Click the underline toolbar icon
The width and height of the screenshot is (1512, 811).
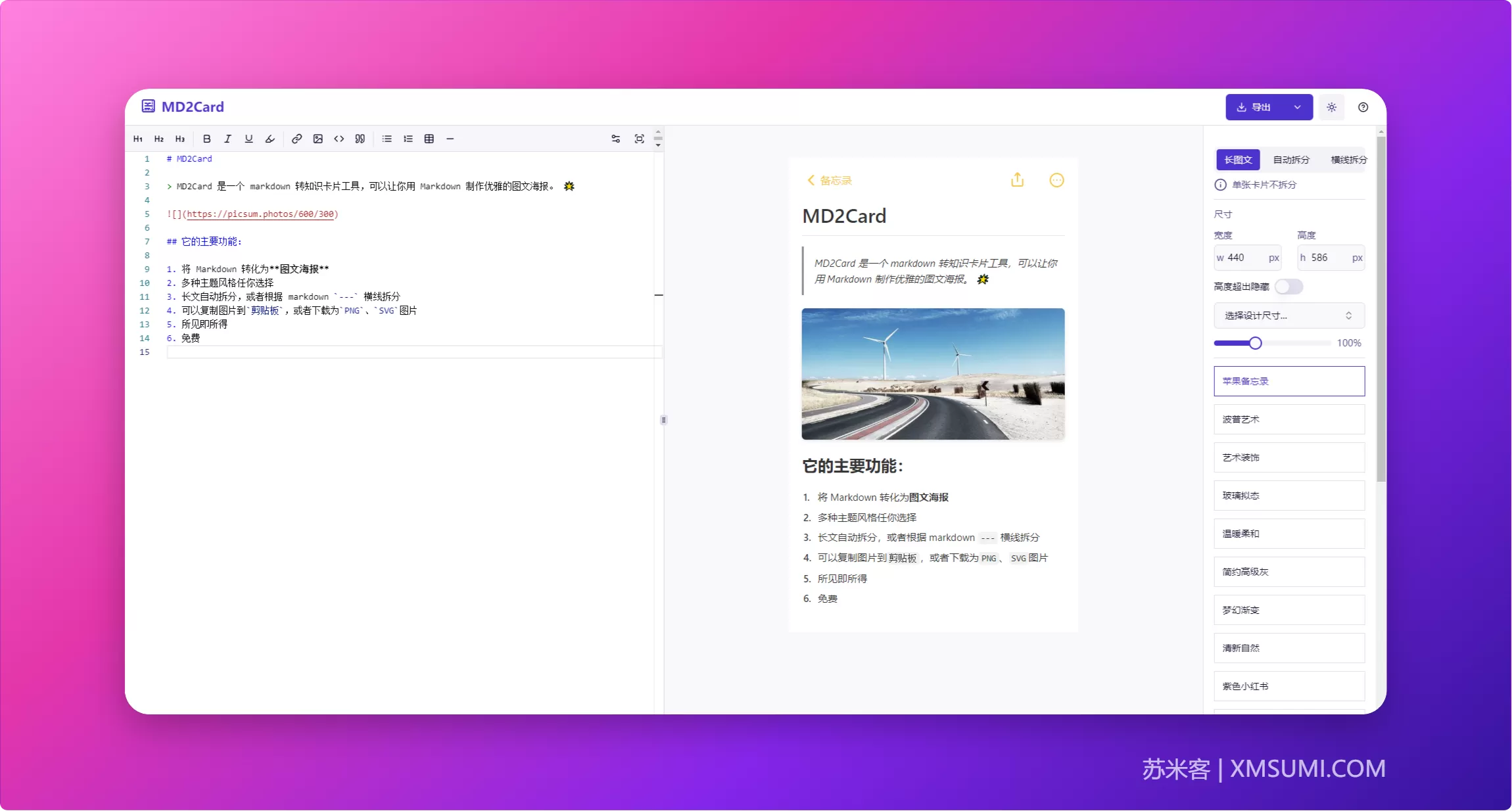click(x=248, y=139)
